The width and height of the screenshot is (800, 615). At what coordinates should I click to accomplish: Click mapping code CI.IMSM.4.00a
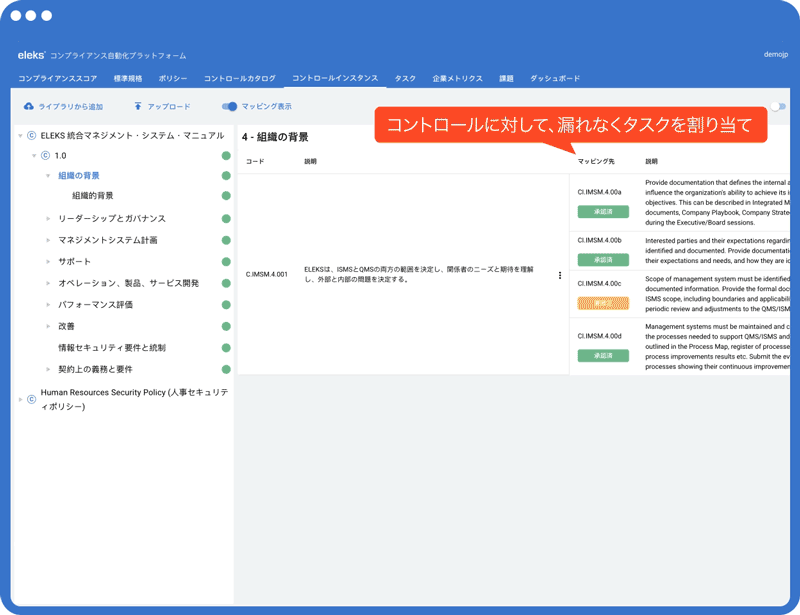point(599,192)
